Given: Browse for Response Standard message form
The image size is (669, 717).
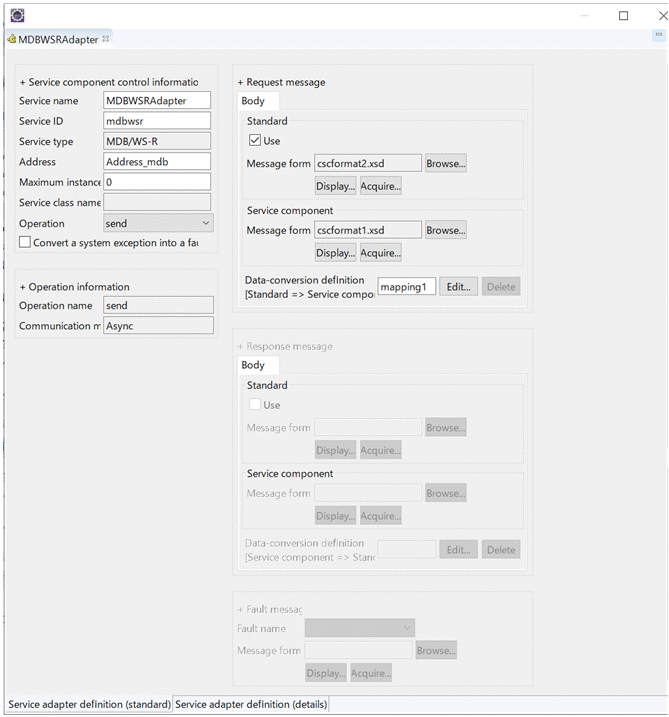Looking at the screenshot, I should [x=446, y=428].
